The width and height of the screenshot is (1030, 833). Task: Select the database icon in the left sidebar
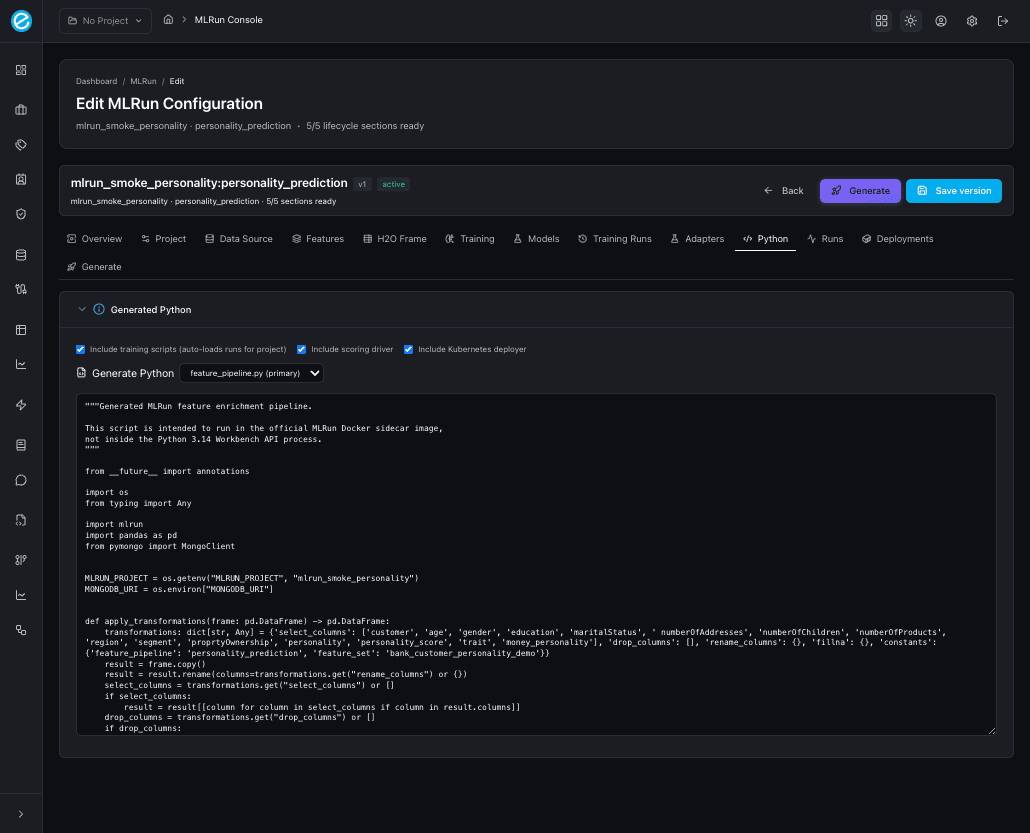[x=20, y=254]
